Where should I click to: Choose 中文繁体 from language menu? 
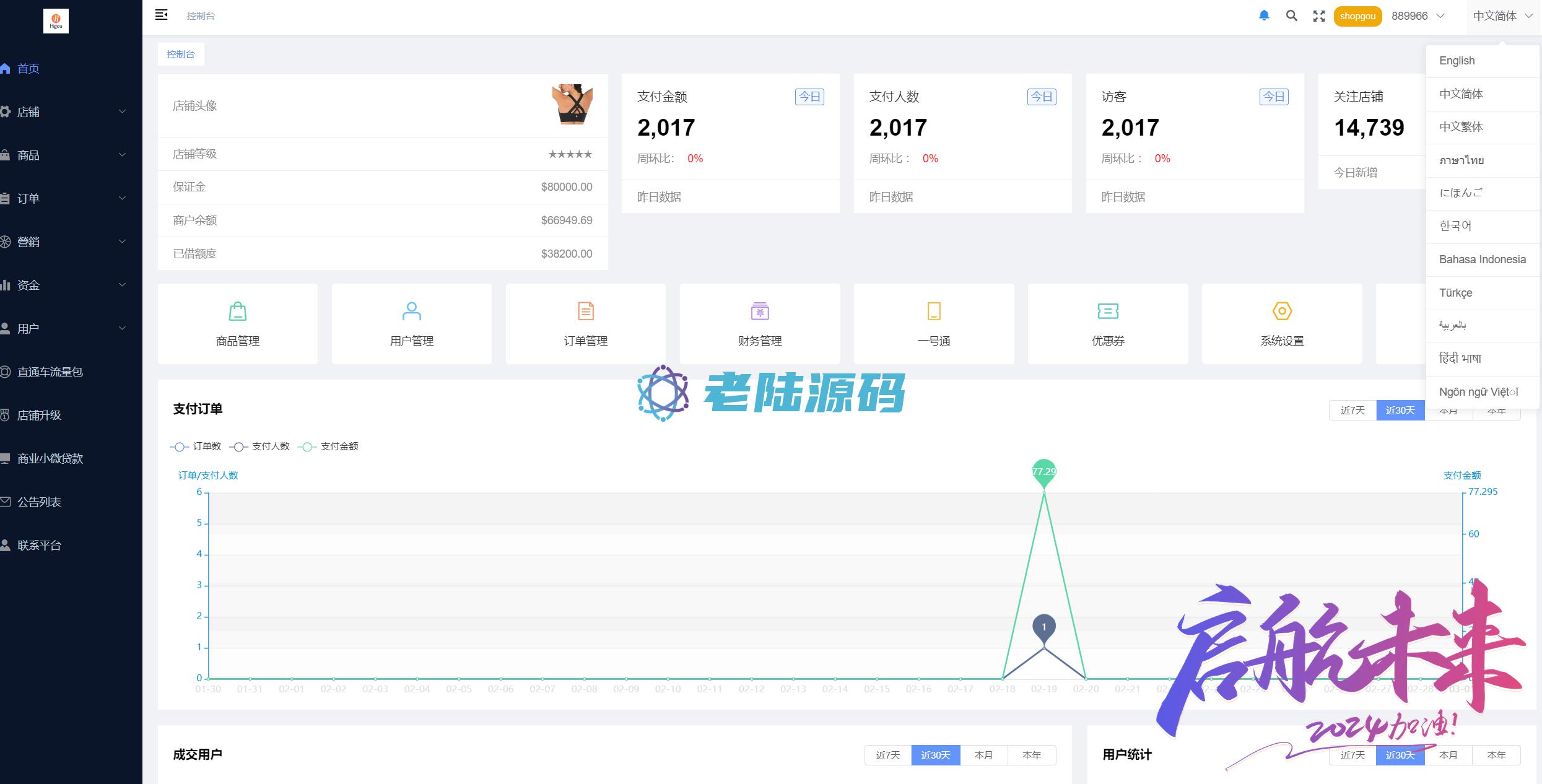pyautogui.click(x=1483, y=127)
